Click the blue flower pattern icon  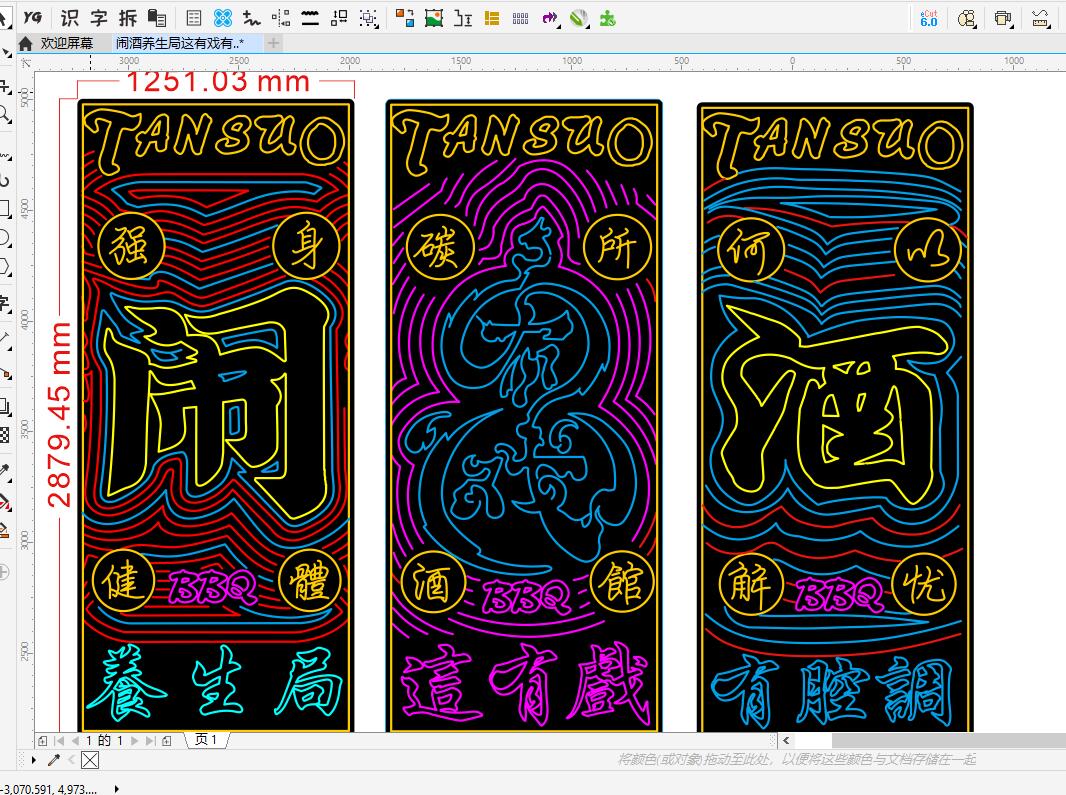coord(222,18)
